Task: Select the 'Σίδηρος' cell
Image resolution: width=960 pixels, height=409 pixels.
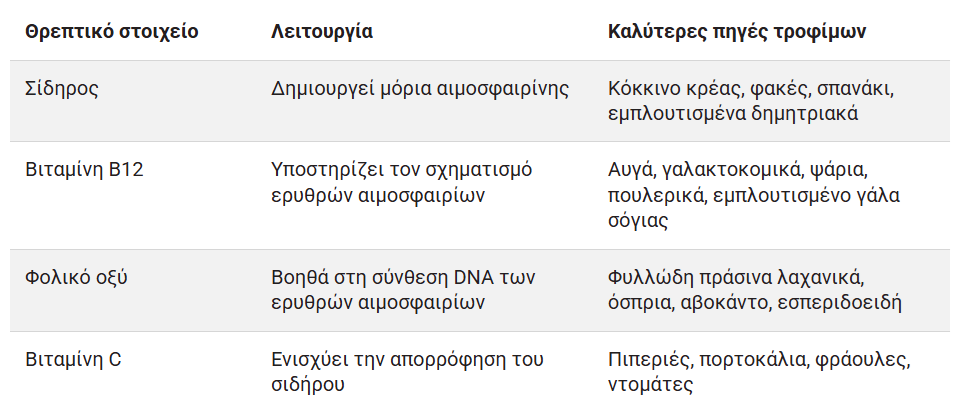Action: point(62,88)
